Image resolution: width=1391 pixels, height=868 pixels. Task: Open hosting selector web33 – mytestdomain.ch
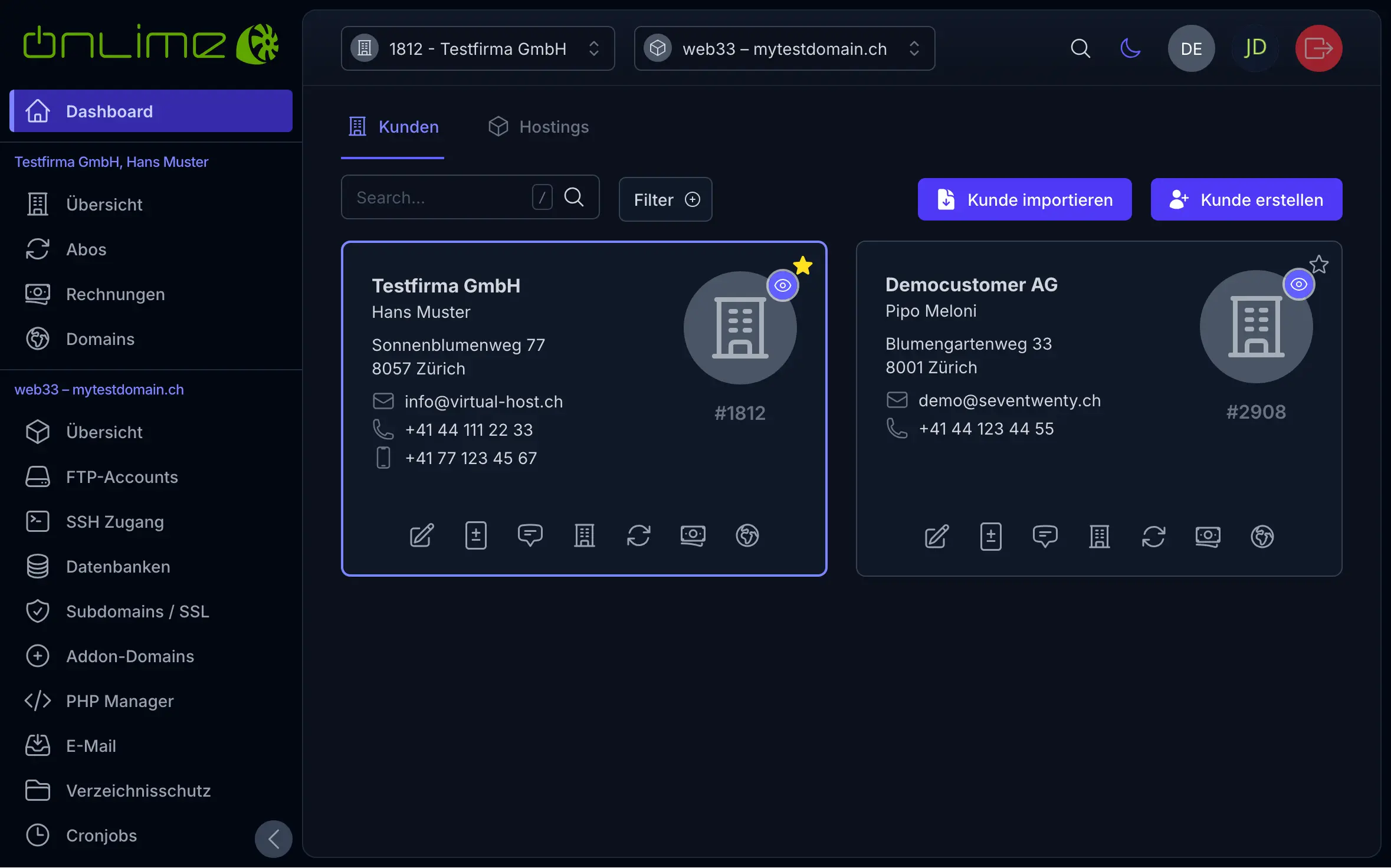pos(783,48)
